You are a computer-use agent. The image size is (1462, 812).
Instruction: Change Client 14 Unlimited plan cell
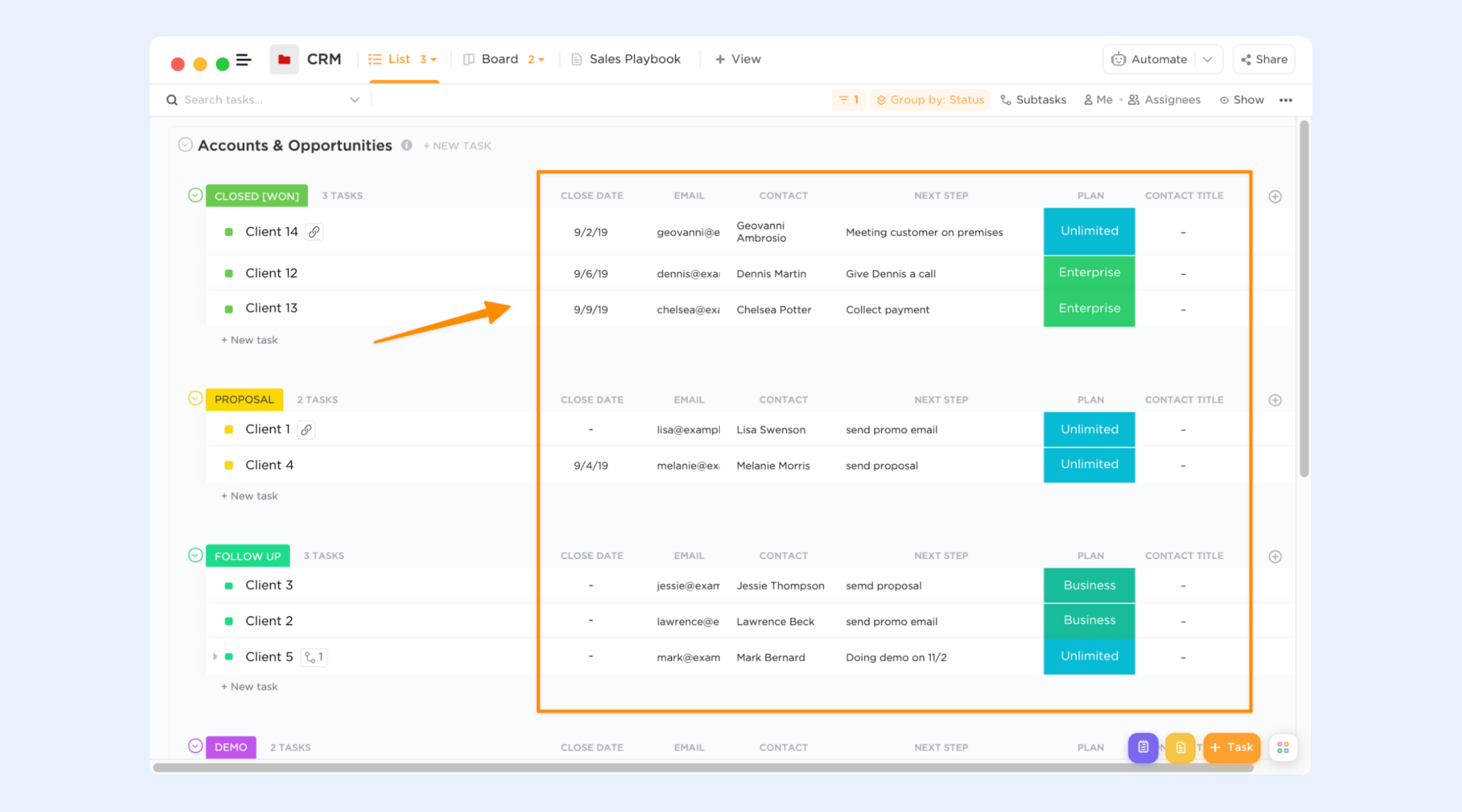pyautogui.click(x=1089, y=231)
